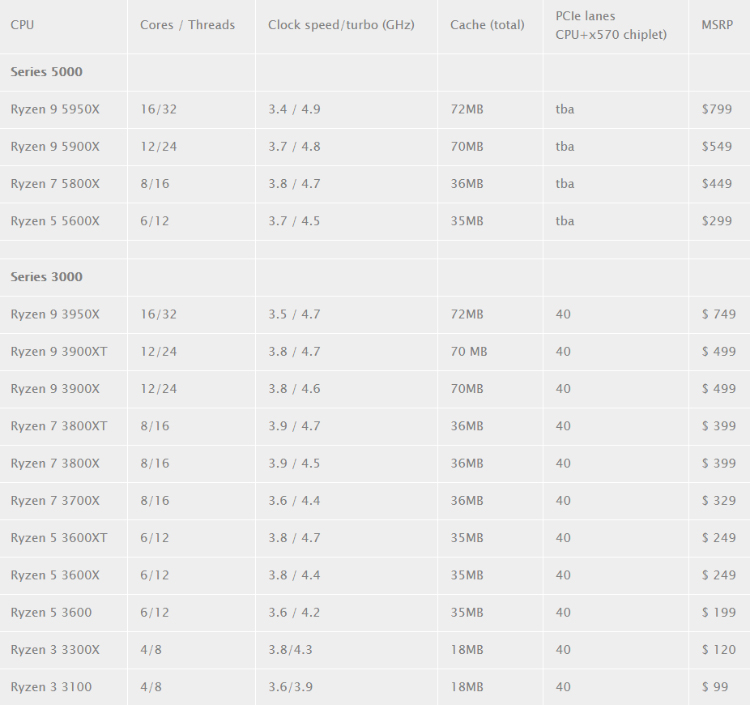Click the 4/8 cores of Ryzen 3 3300X
Image resolution: width=750 pixels, height=705 pixels.
pos(151,650)
